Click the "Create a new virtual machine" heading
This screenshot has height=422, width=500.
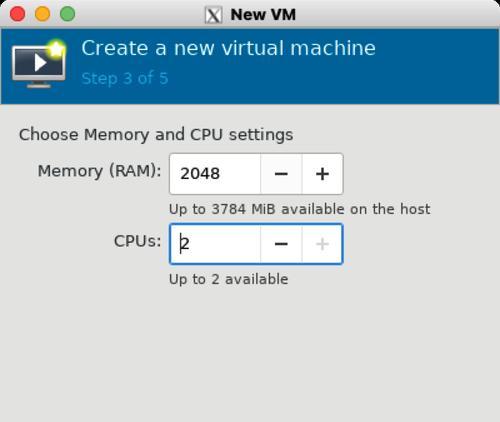coord(228,48)
